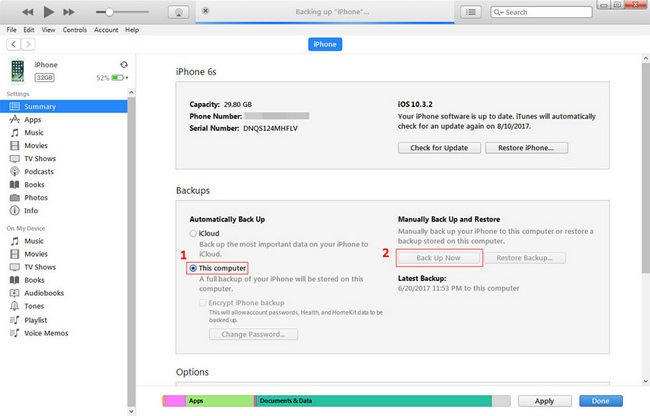Open the Account menu
Image resolution: width=650 pixels, height=416 pixels.
point(106,30)
